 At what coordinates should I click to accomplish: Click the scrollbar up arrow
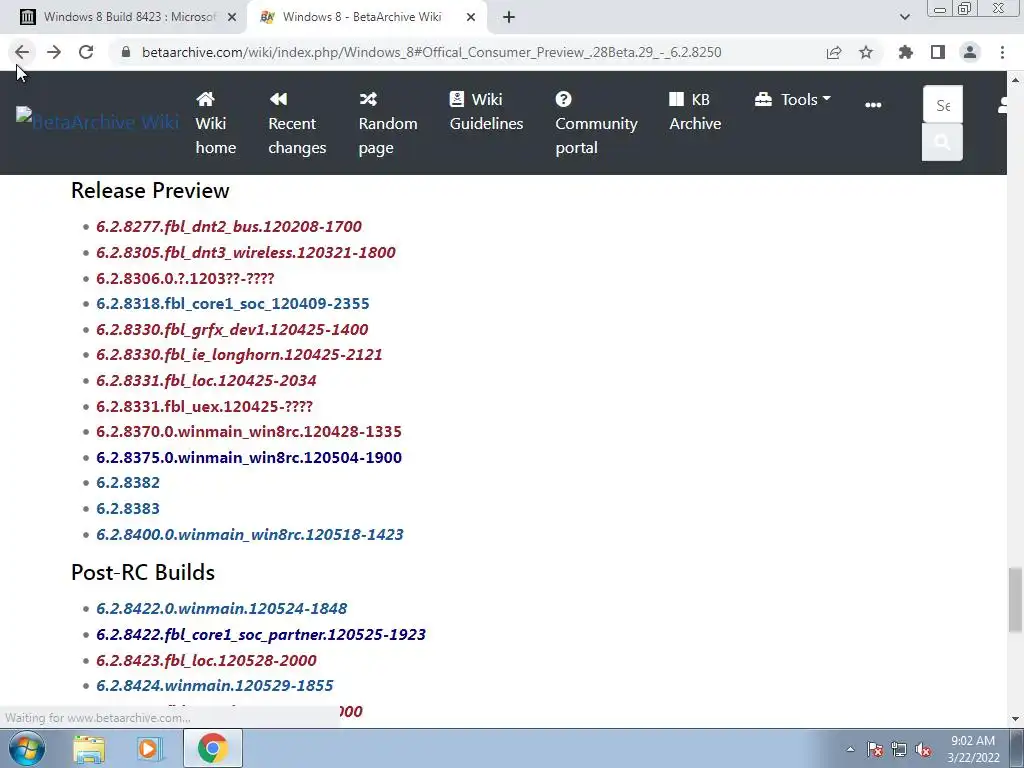[x=1015, y=80]
